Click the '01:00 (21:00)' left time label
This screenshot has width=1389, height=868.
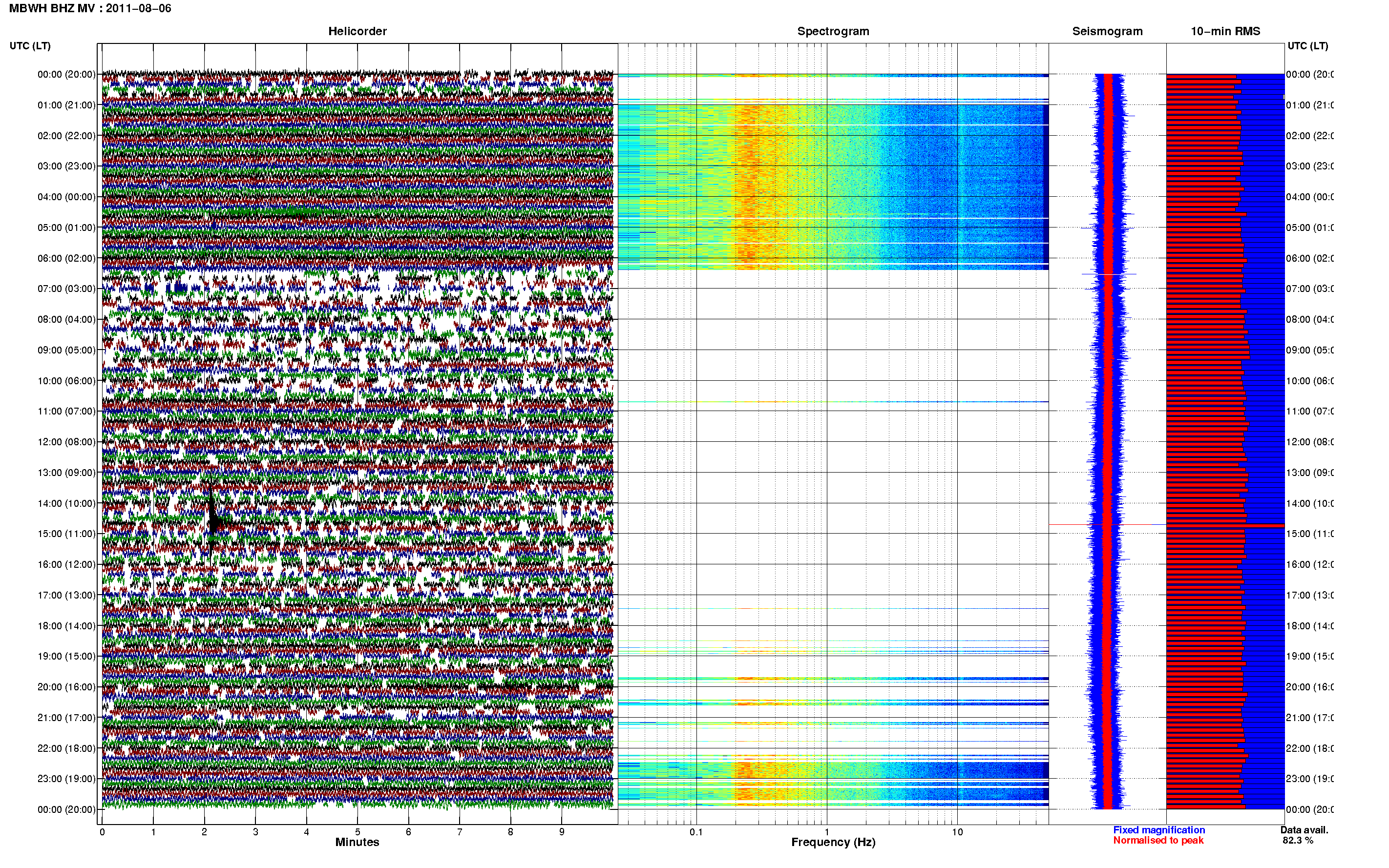[x=66, y=105]
